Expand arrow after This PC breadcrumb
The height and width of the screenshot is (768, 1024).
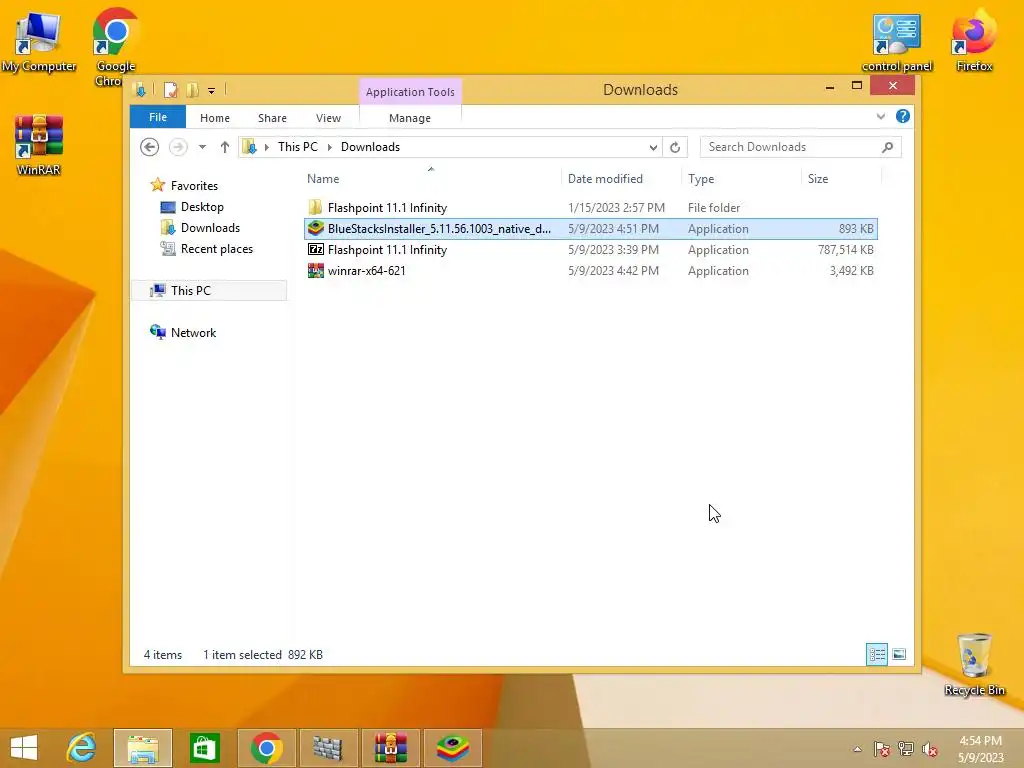(x=330, y=147)
